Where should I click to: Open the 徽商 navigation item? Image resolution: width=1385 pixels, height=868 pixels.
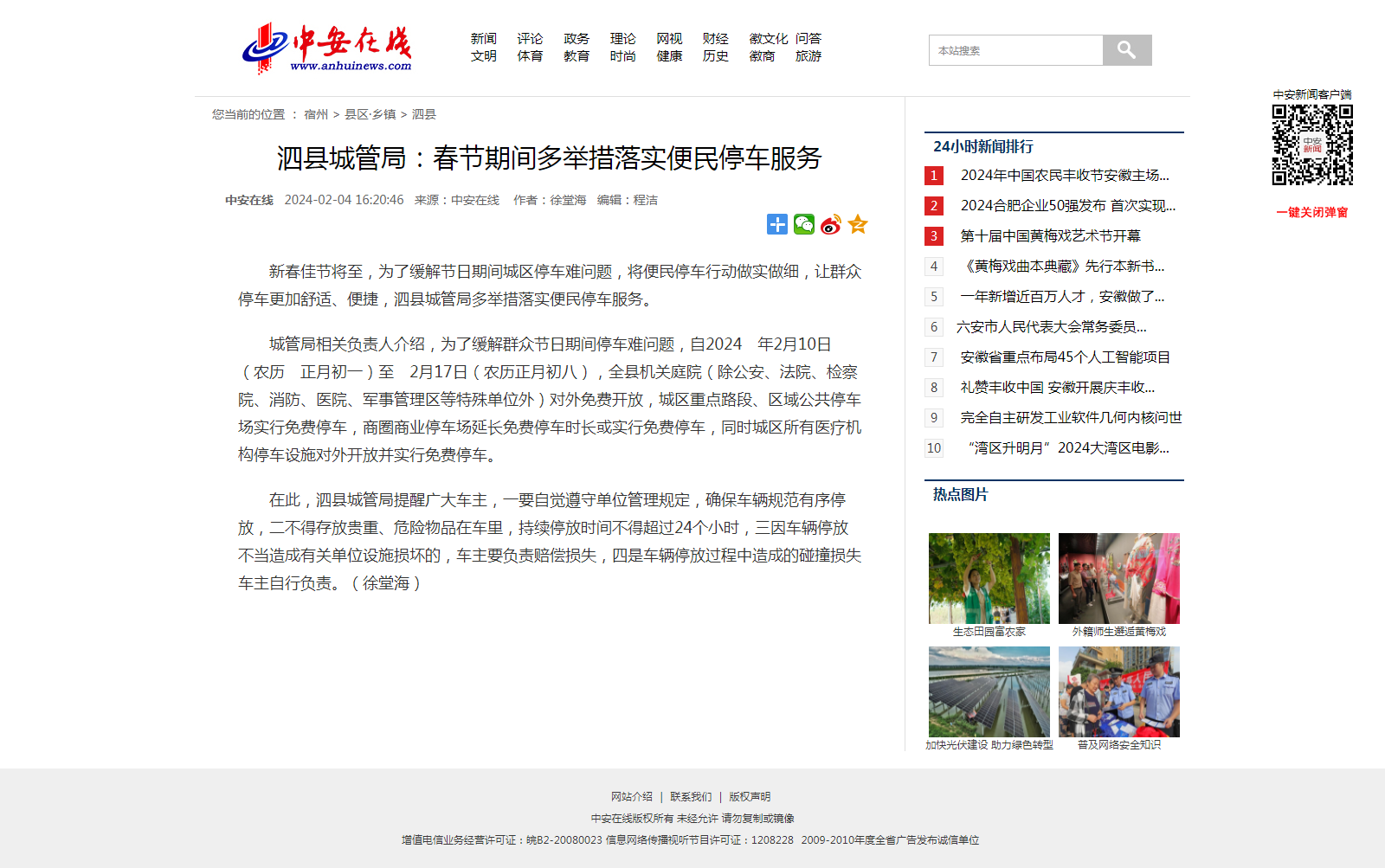(x=762, y=56)
